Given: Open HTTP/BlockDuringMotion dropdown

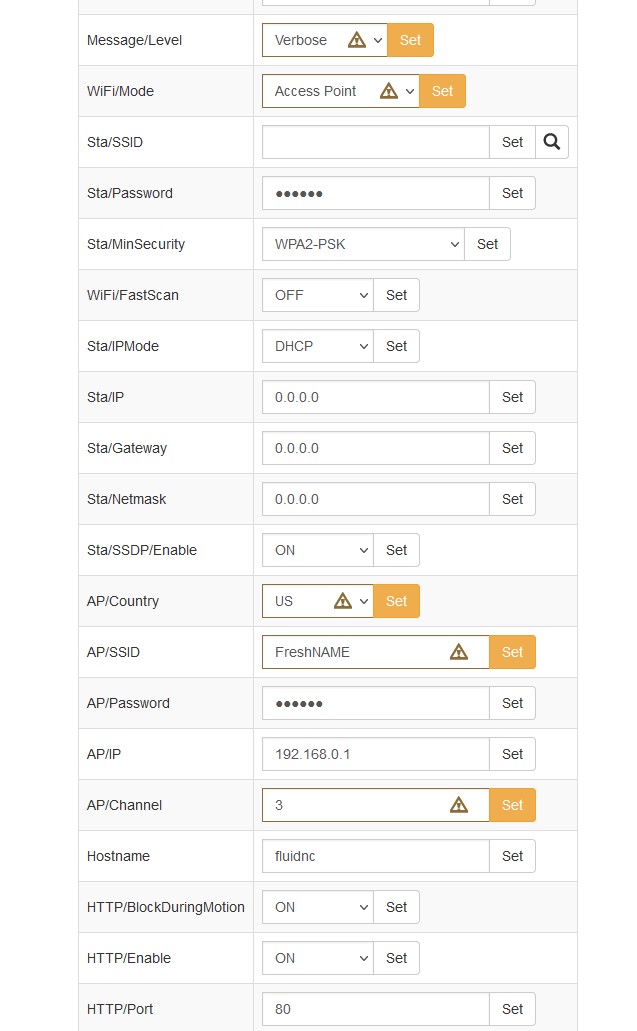Looking at the screenshot, I should pyautogui.click(x=317, y=907).
